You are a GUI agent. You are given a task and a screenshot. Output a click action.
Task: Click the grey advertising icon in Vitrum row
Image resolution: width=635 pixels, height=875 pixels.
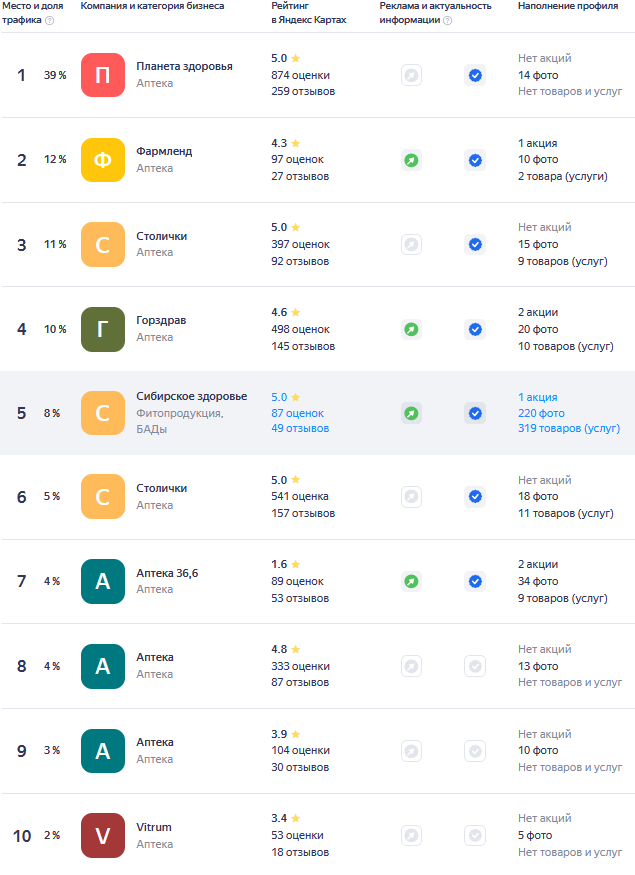point(411,835)
